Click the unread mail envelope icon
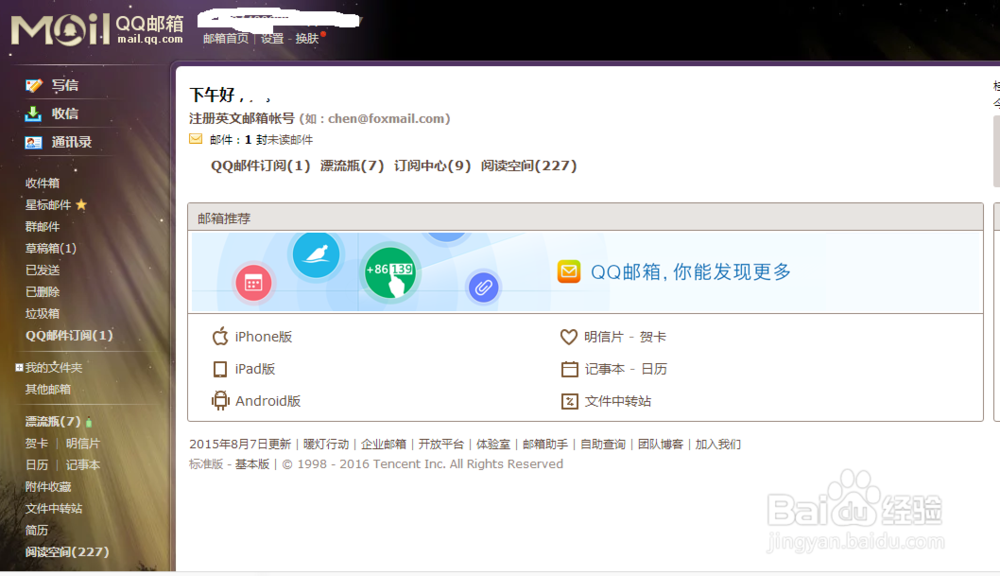Viewport: 1000px width, 576px height. [196, 139]
